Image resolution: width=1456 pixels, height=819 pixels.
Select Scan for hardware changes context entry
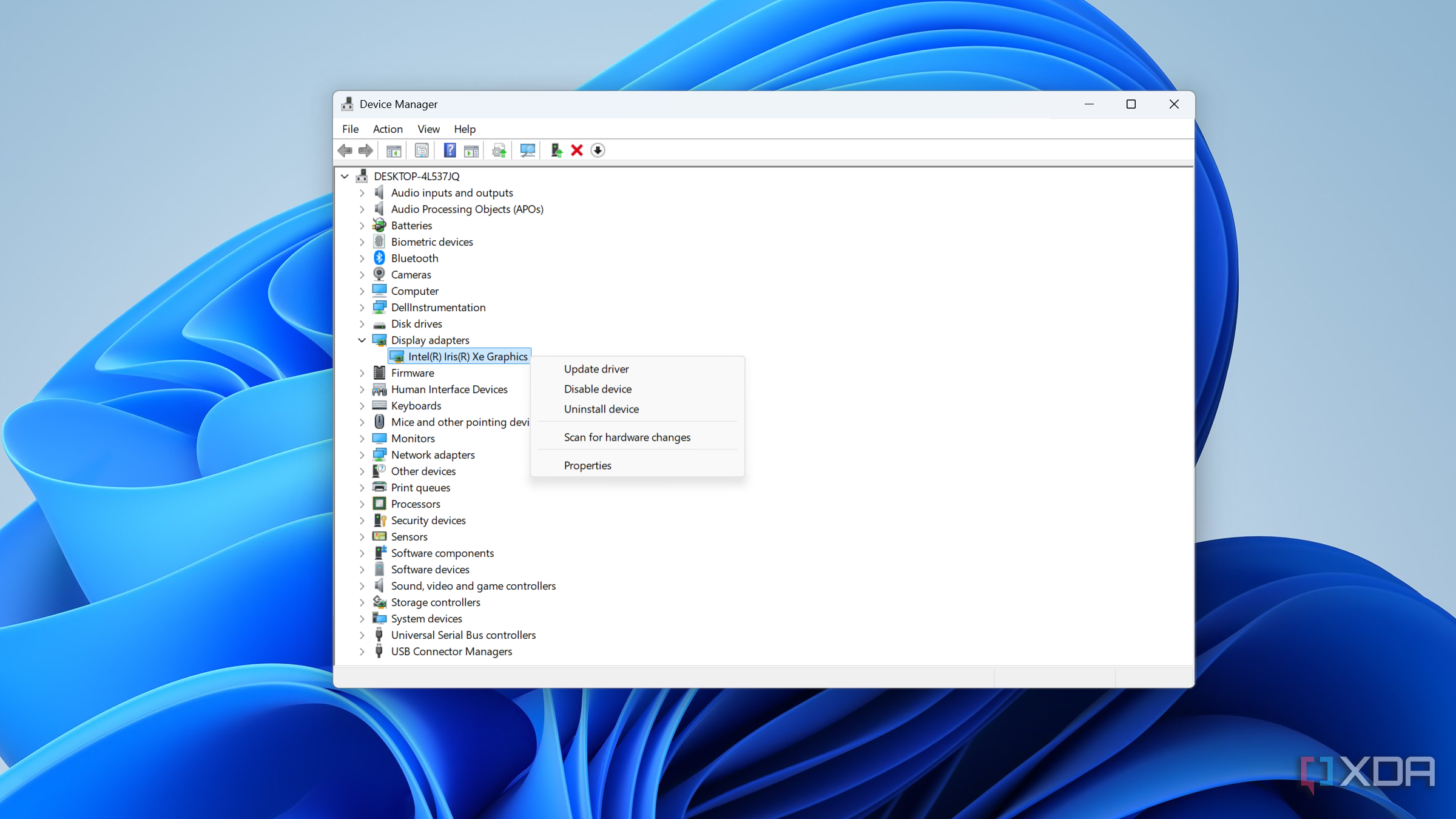pyautogui.click(x=637, y=437)
